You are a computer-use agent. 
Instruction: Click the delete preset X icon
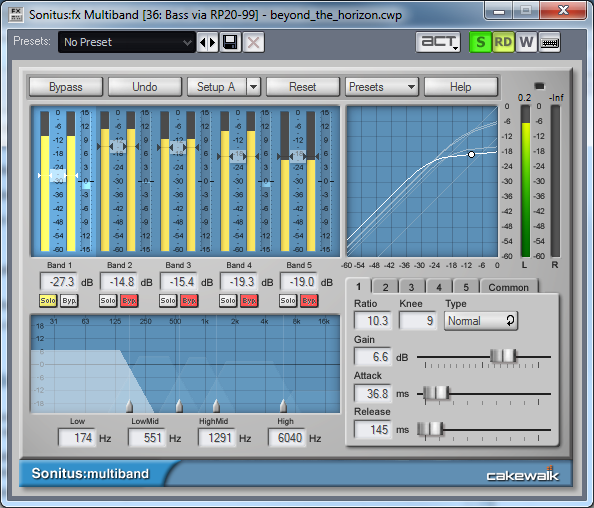[x=253, y=42]
